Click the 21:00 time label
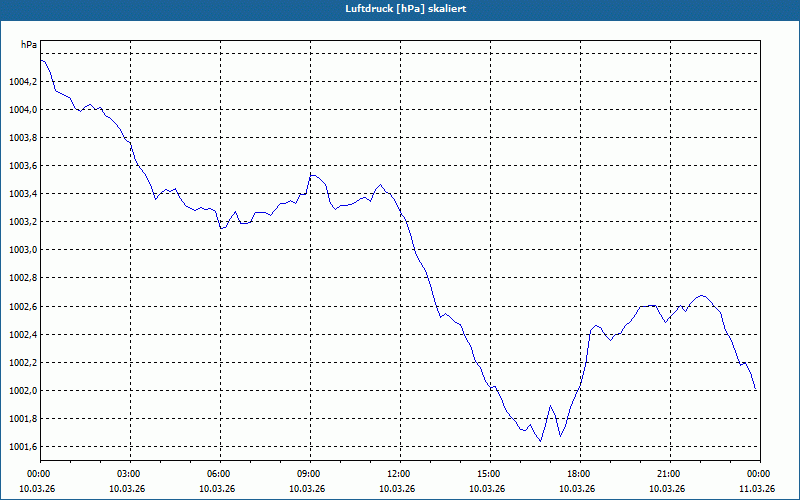Screen dimensions: 800x500 click(x=670, y=474)
